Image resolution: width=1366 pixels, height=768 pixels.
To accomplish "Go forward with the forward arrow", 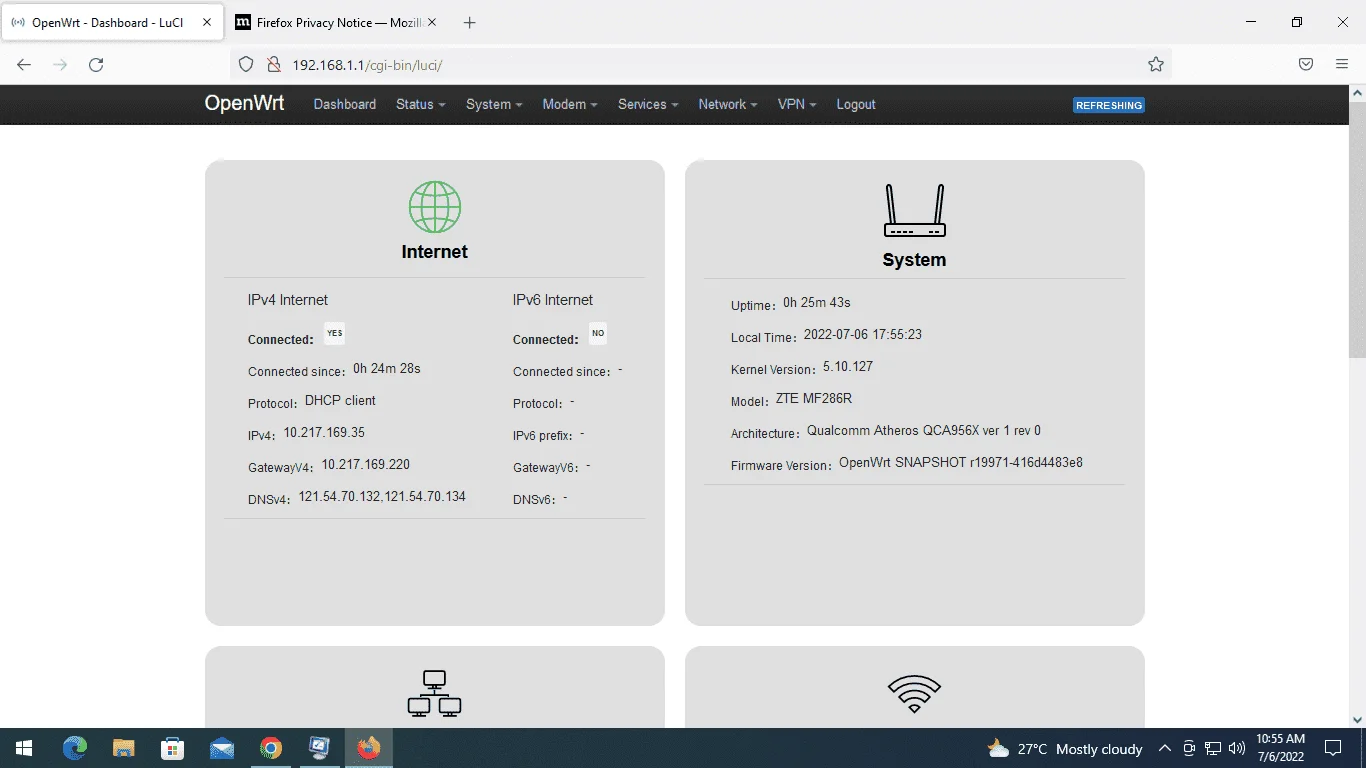I will point(60,64).
